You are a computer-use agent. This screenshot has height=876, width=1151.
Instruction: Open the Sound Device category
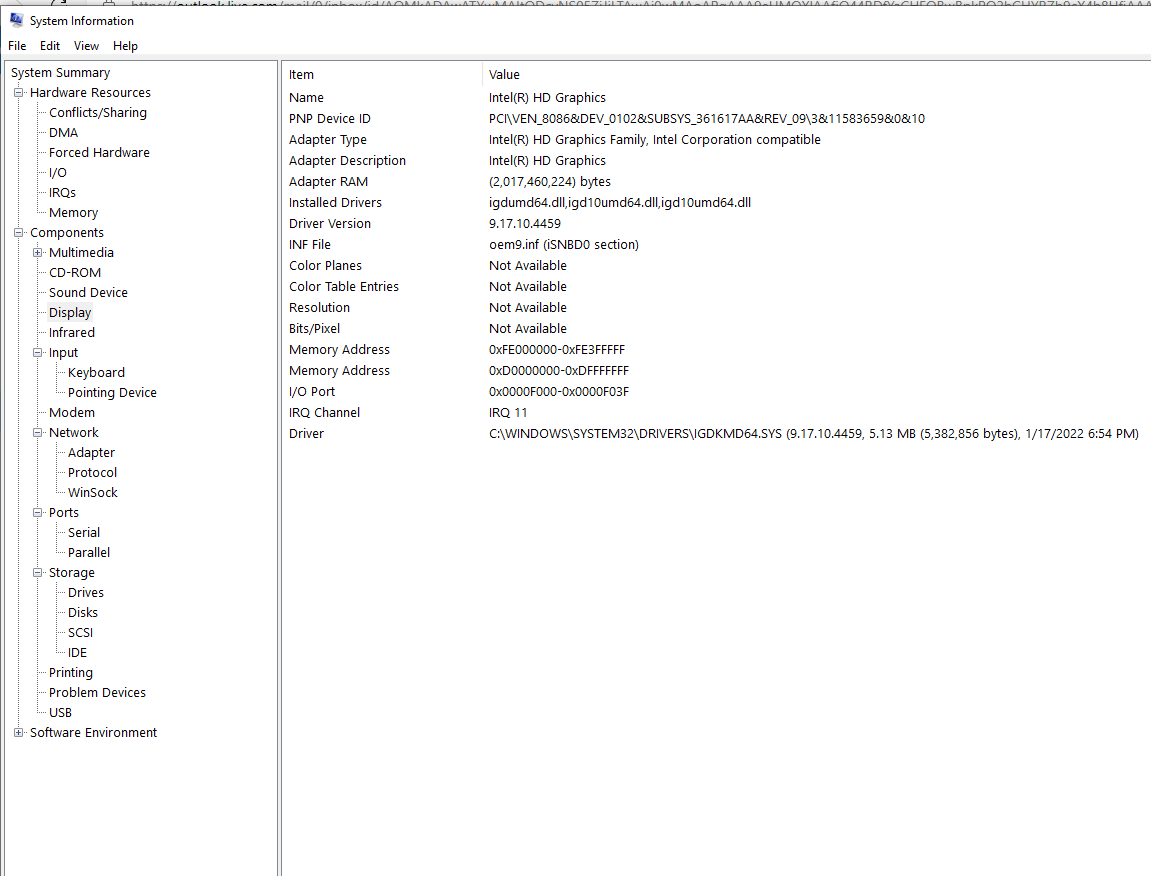click(x=88, y=293)
